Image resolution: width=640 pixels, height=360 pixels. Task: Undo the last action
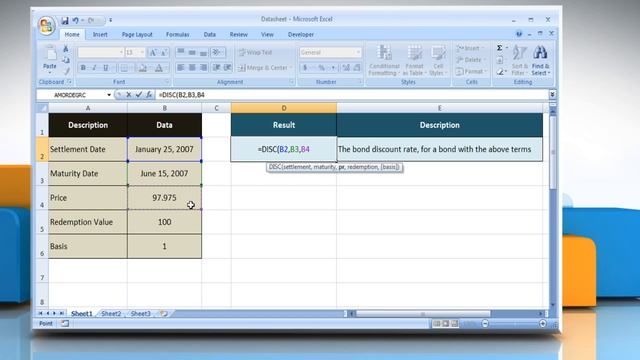(76, 20)
